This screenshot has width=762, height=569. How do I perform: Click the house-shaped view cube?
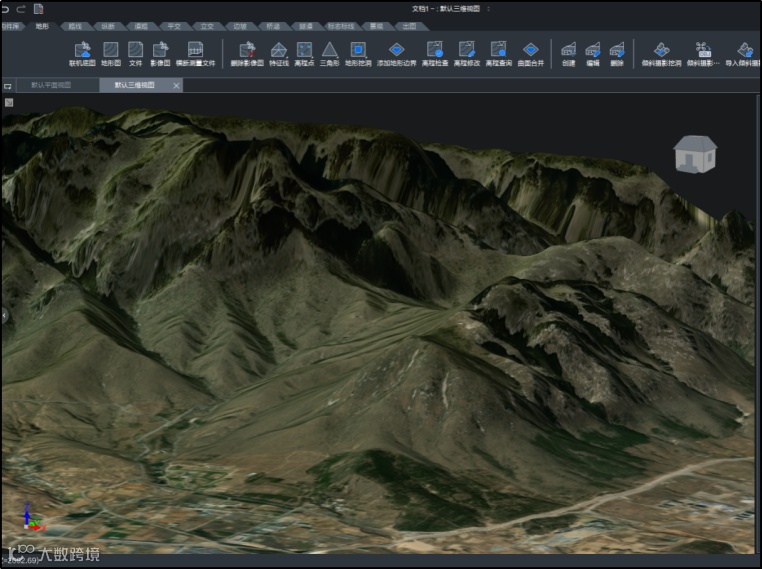(694, 154)
